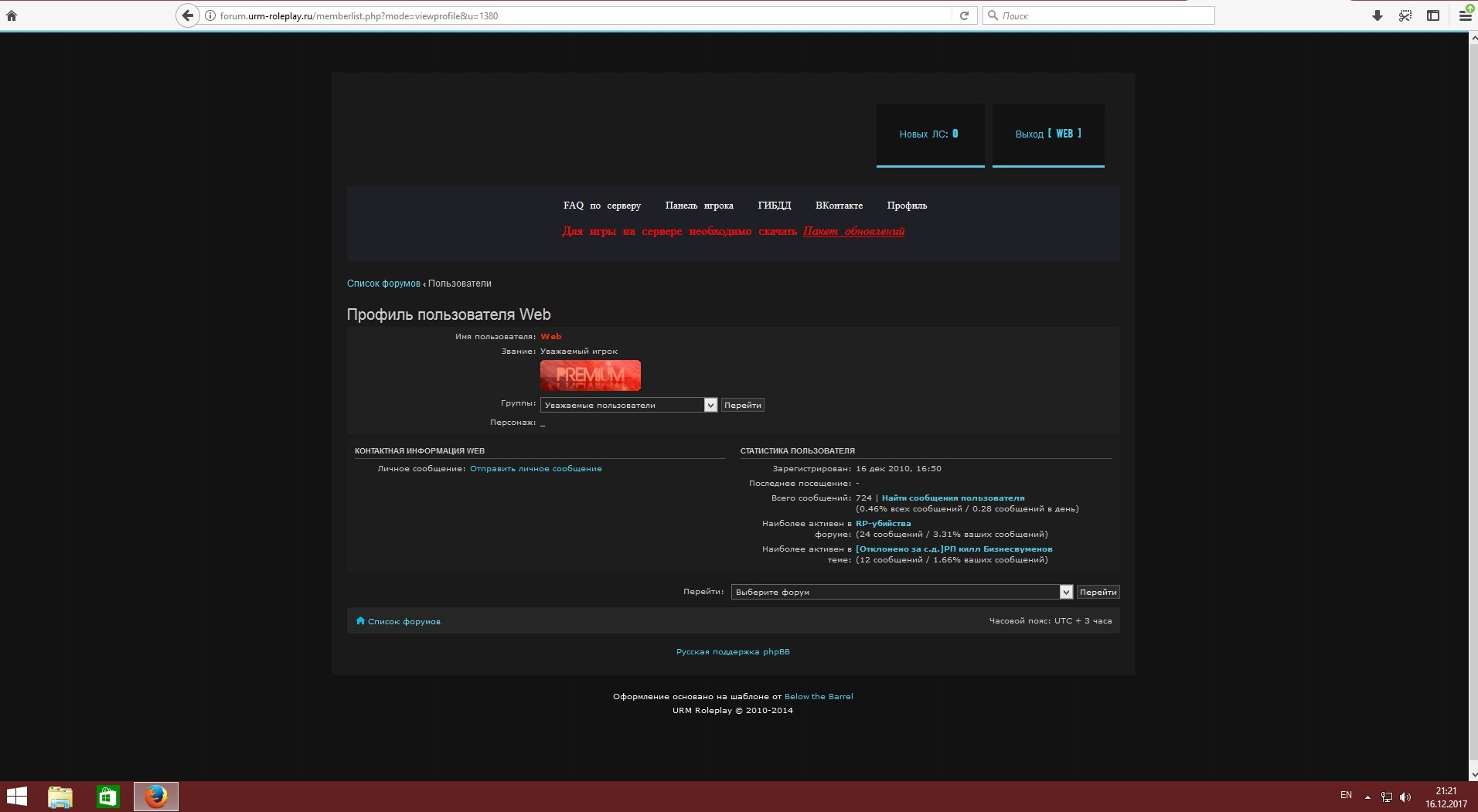The width and height of the screenshot is (1478, 812).
Task: Click Найти сообщения пользователя link
Action: (953, 498)
